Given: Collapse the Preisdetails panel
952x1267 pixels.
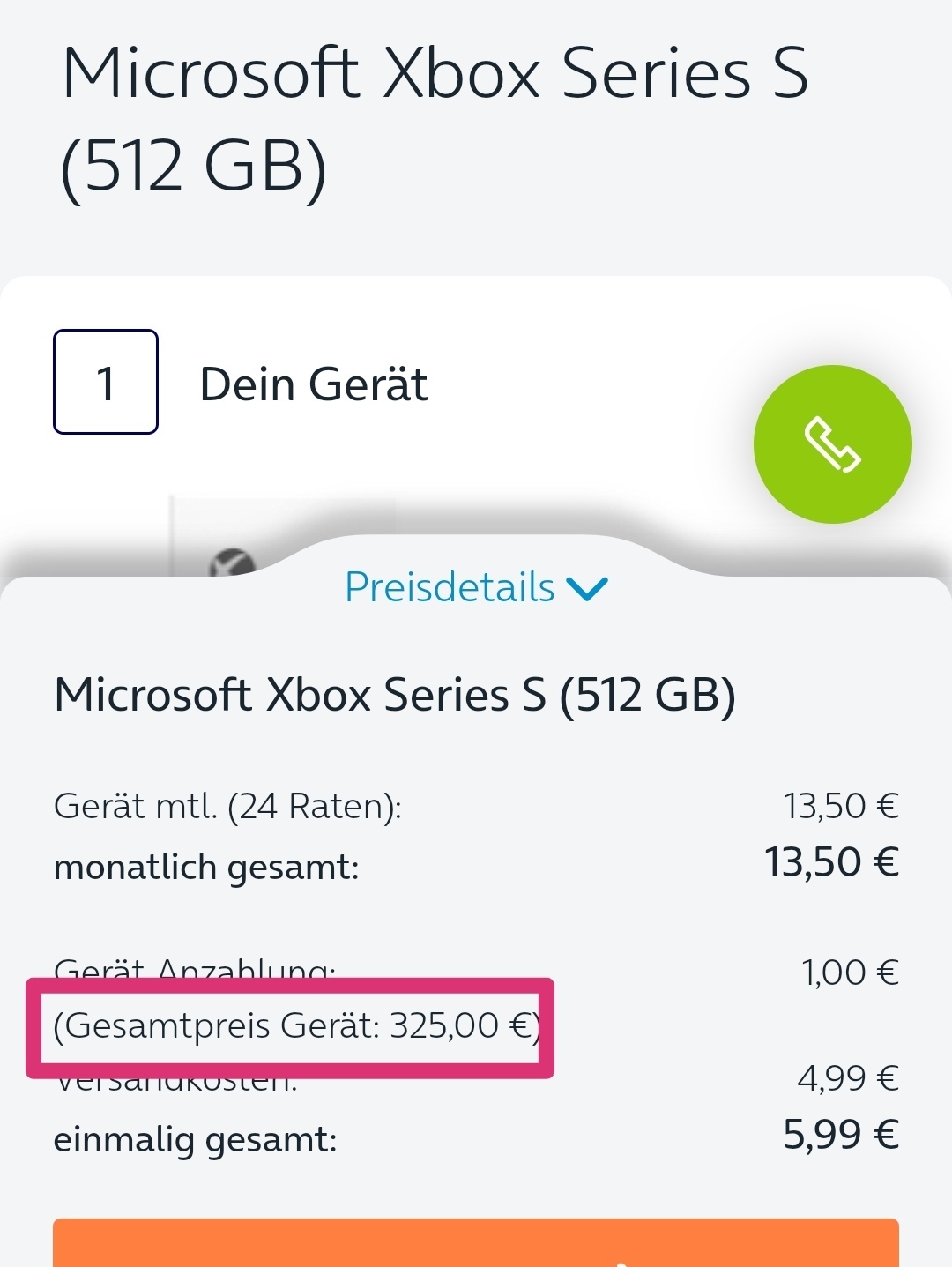Looking at the screenshot, I should [x=476, y=587].
